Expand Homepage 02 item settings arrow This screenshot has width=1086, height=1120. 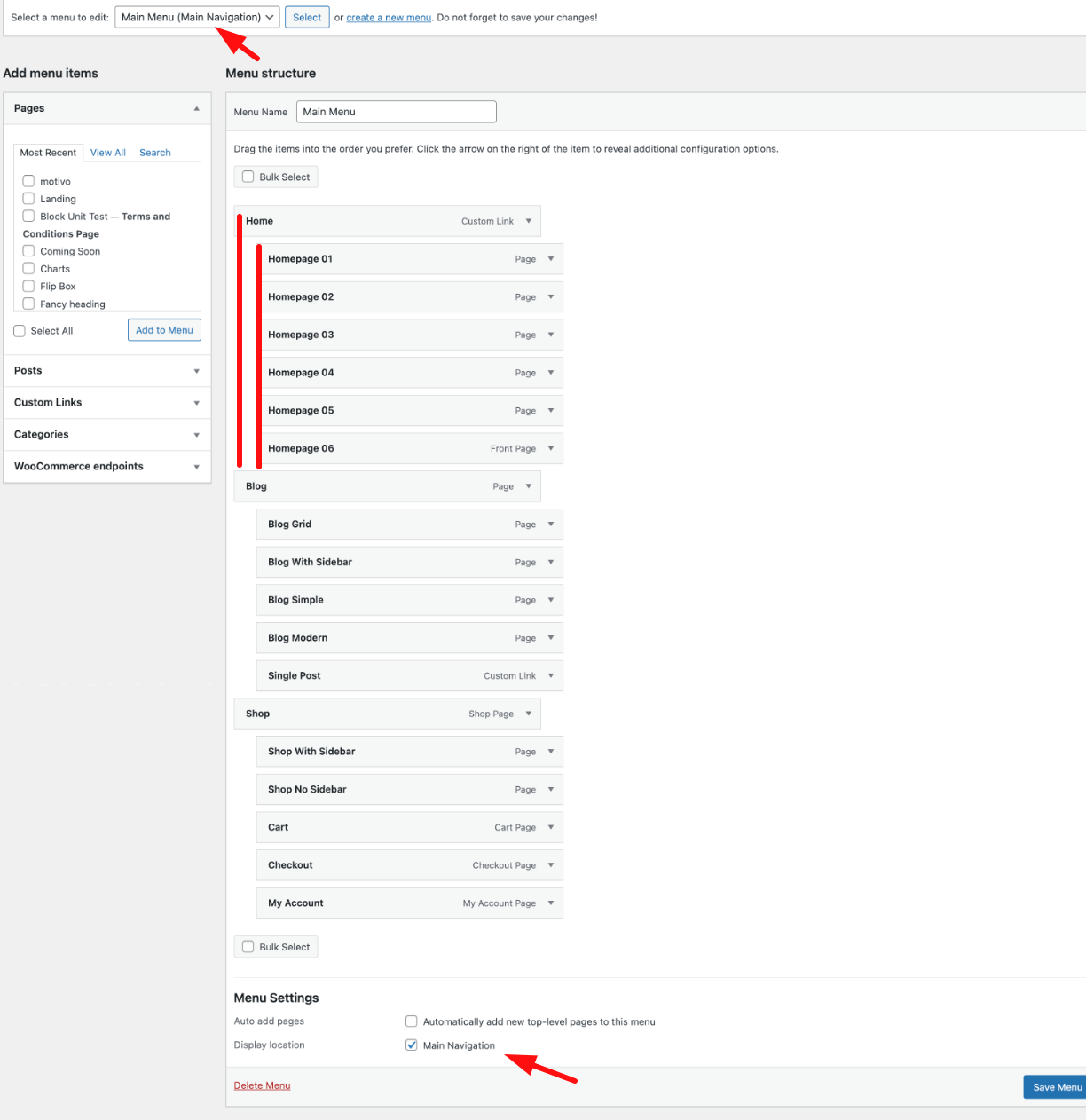551,297
